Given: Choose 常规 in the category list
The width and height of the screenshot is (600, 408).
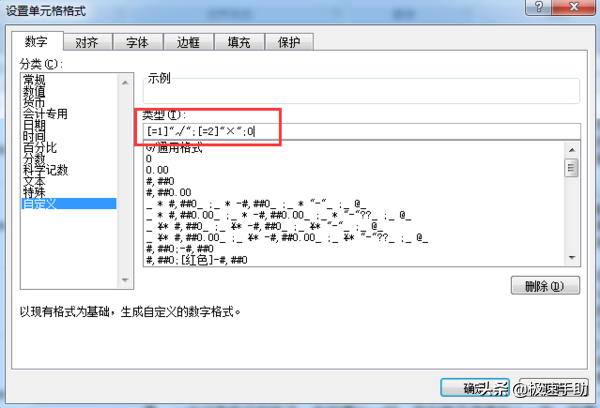Looking at the screenshot, I should 34,80.
